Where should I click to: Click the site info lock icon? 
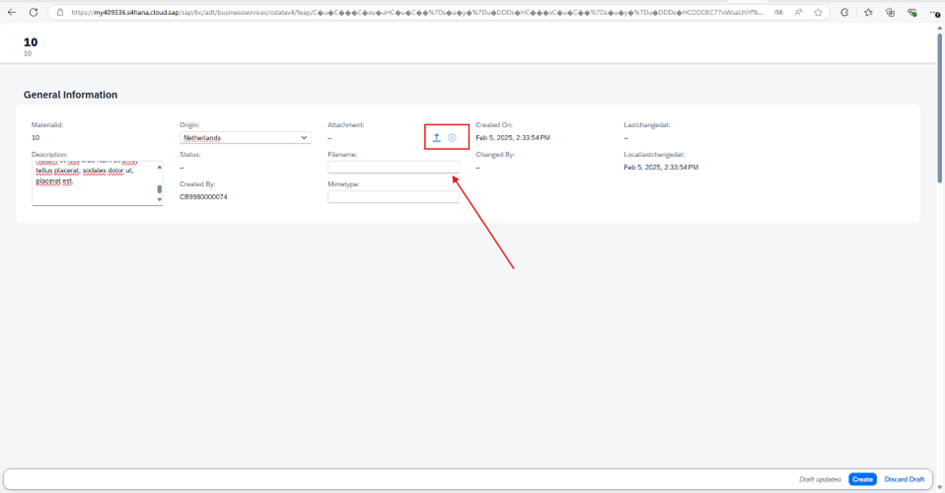(x=59, y=13)
